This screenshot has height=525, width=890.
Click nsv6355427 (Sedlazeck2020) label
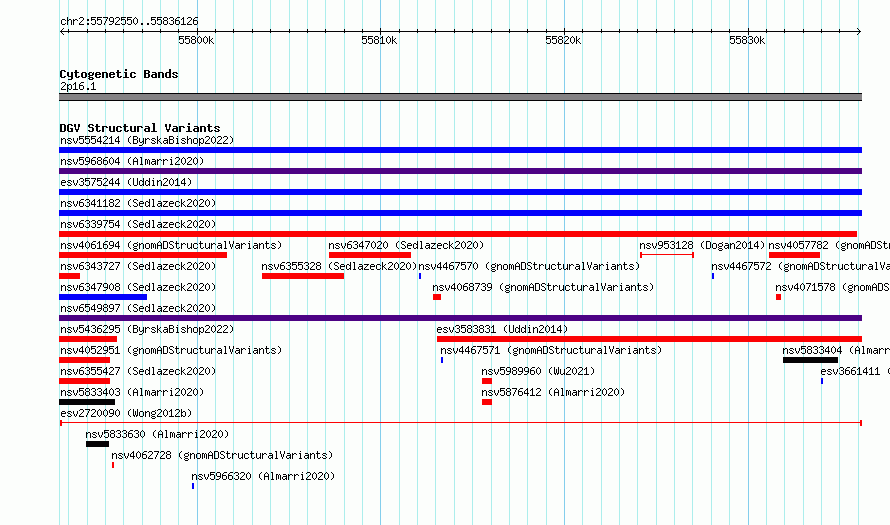pyautogui.click(x=138, y=371)
